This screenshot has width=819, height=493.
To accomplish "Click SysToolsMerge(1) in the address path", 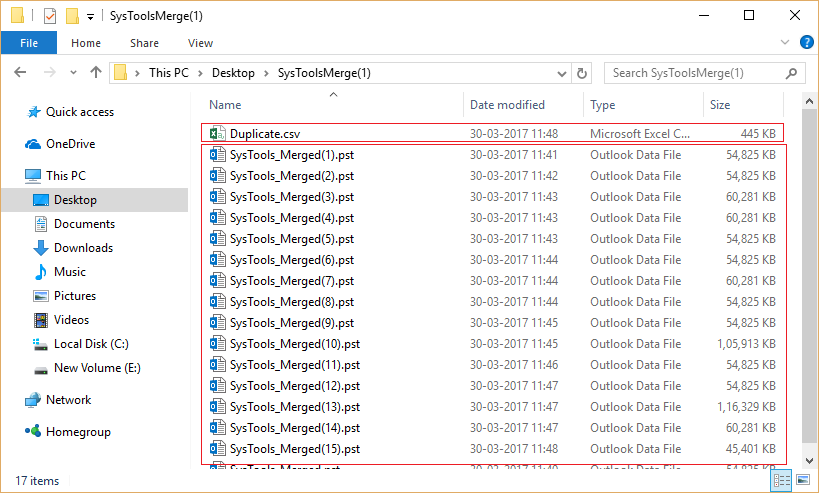I will [x=324, y=73].
